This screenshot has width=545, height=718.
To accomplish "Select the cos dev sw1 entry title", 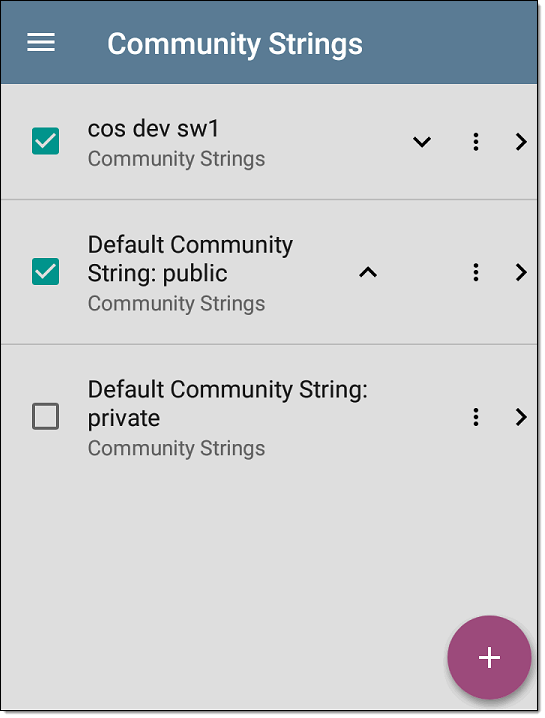I will (153, 129).
